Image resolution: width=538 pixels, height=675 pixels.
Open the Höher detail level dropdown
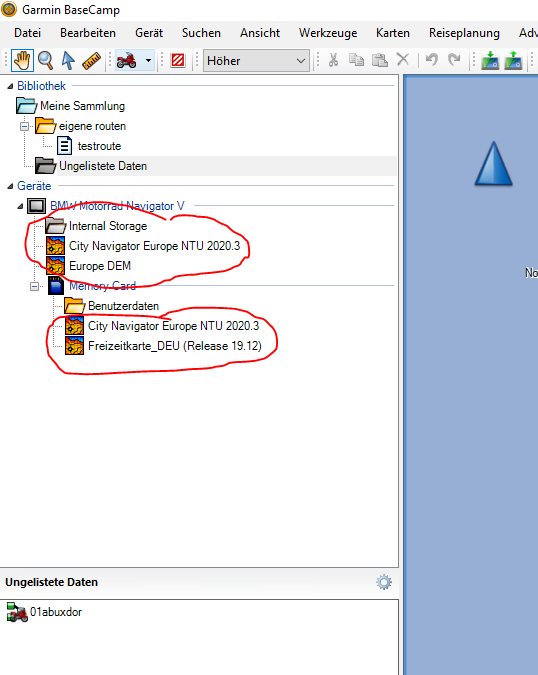(256, 61)
